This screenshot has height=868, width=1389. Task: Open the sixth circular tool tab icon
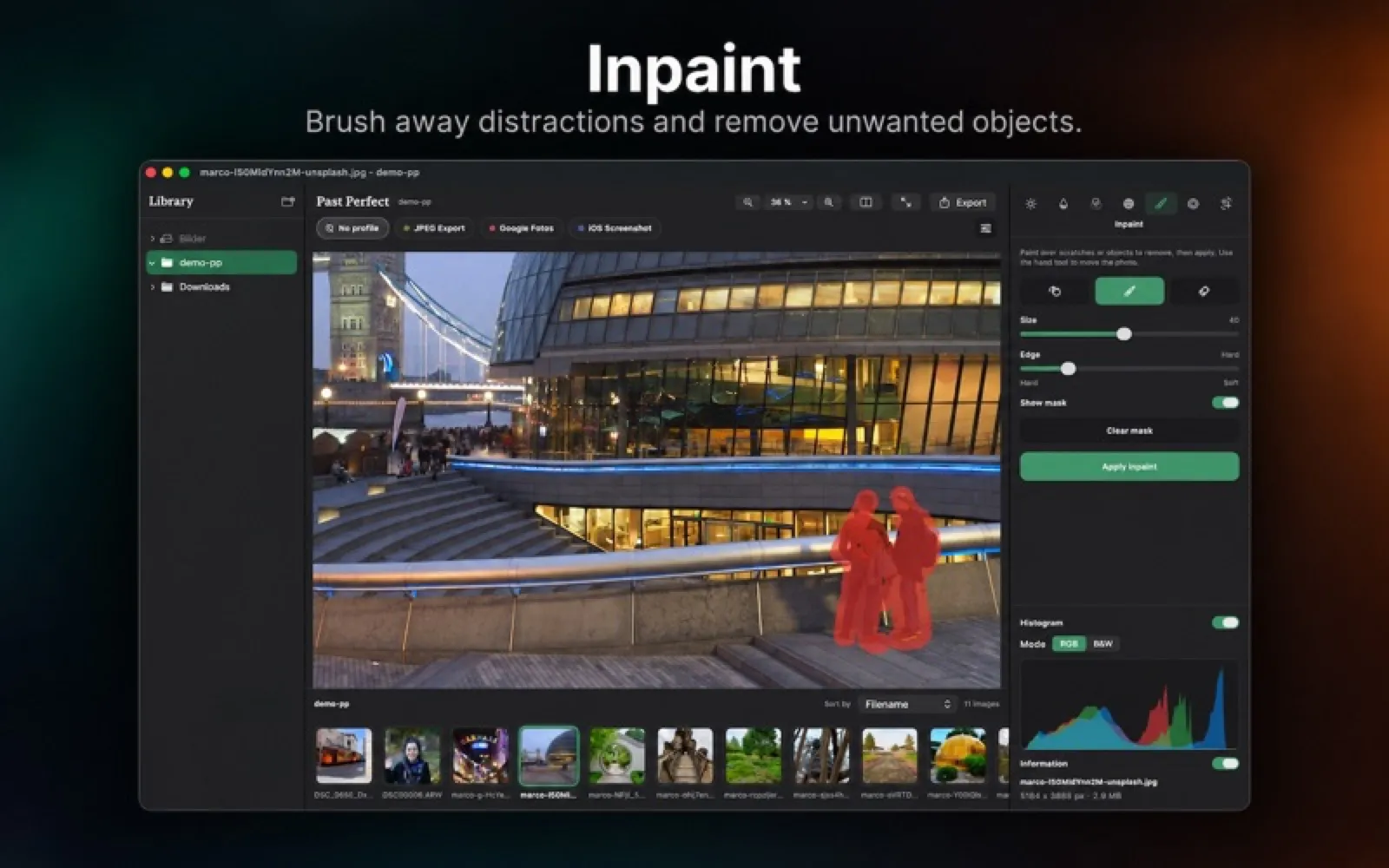pos(1193,204)
